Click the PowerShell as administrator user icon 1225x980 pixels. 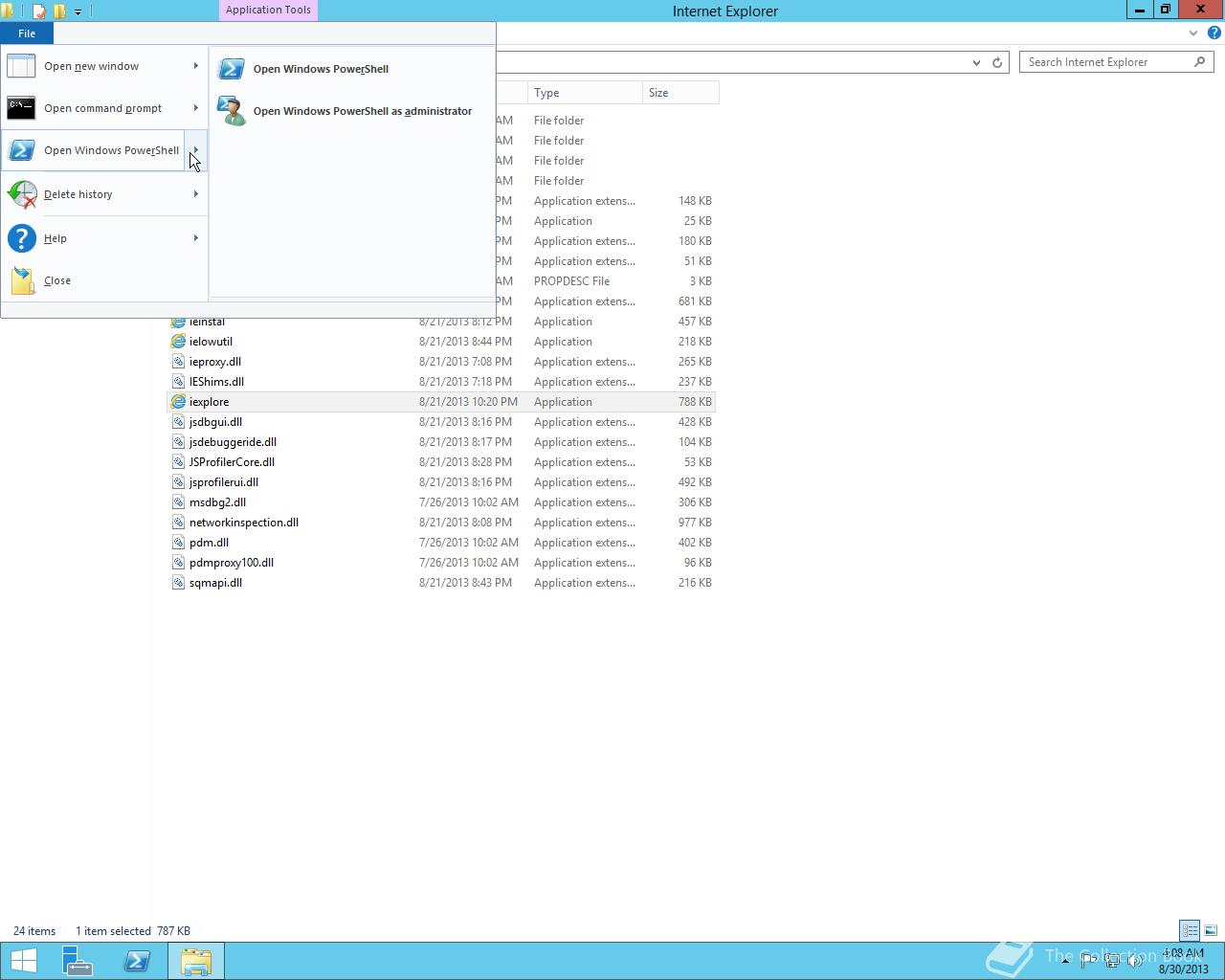coord(231,111)
